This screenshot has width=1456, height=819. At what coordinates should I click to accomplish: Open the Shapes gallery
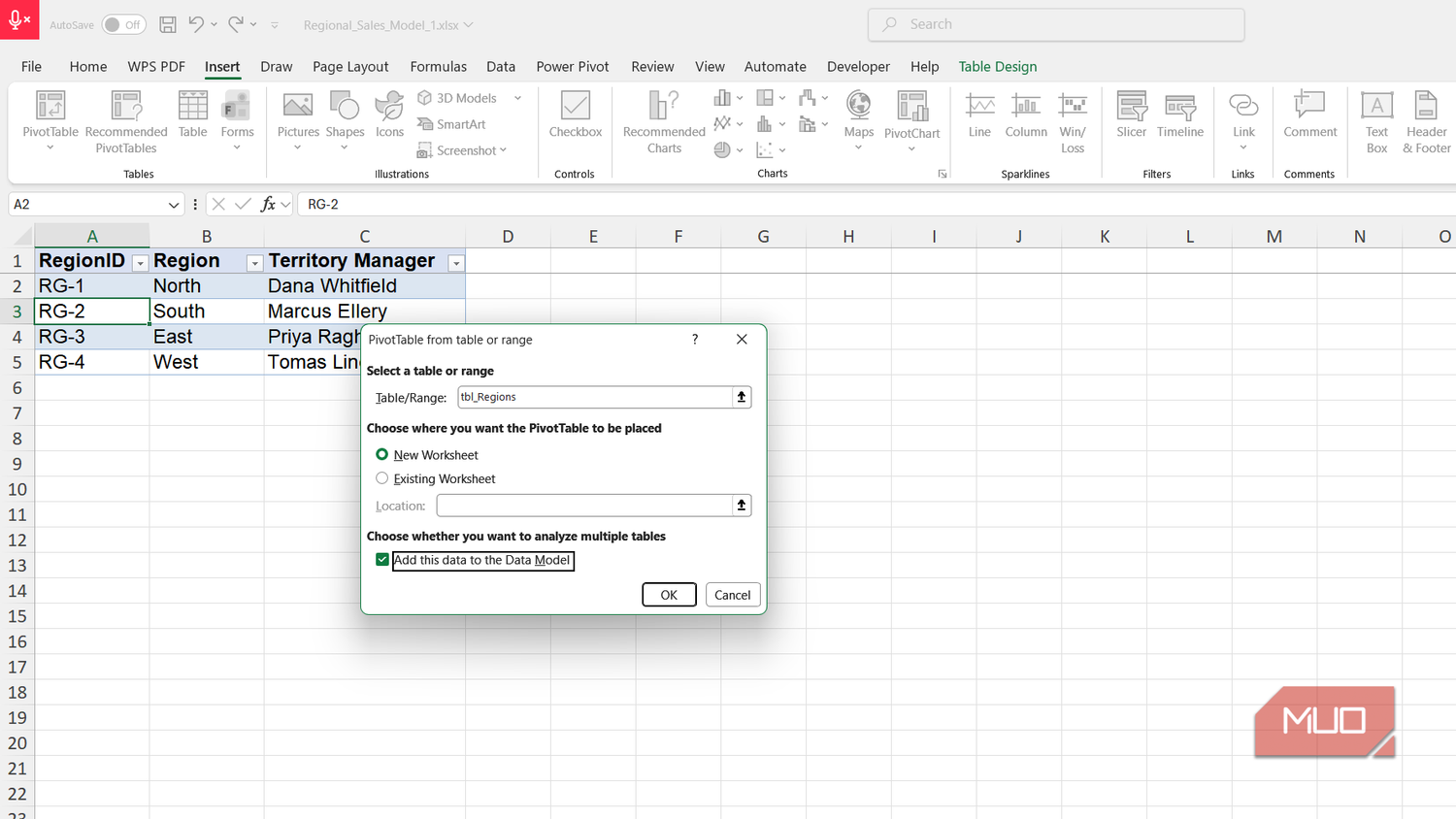click(345, 120)
